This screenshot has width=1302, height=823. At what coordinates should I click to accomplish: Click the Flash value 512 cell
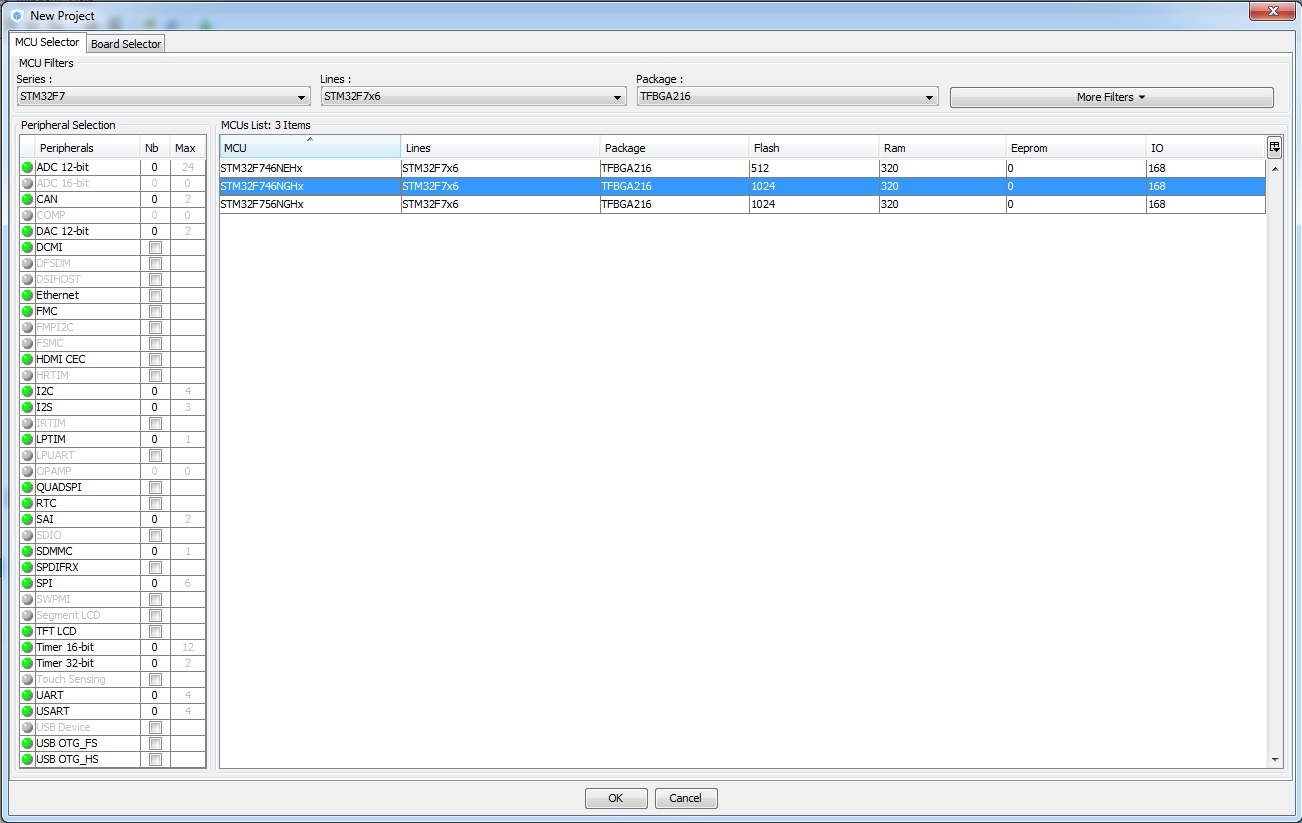point(814,168)
